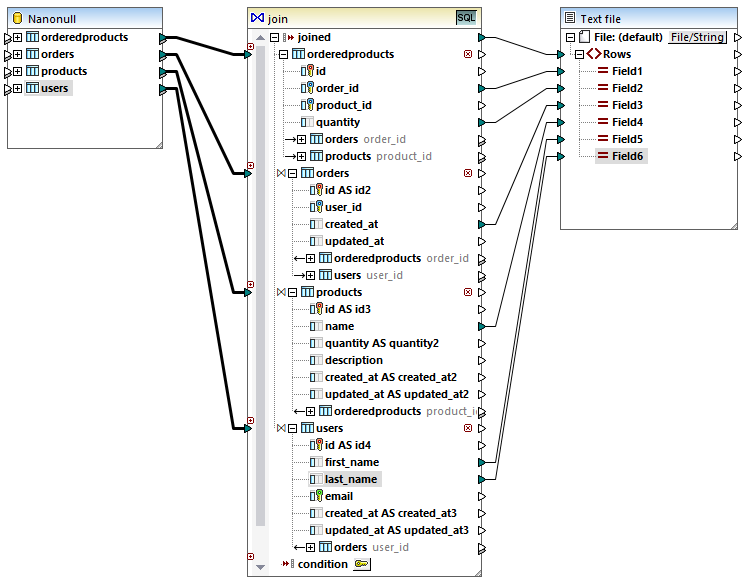Click the Text file component icon
The width and height of the screenshot is (748, 580).
pos(570,18)
